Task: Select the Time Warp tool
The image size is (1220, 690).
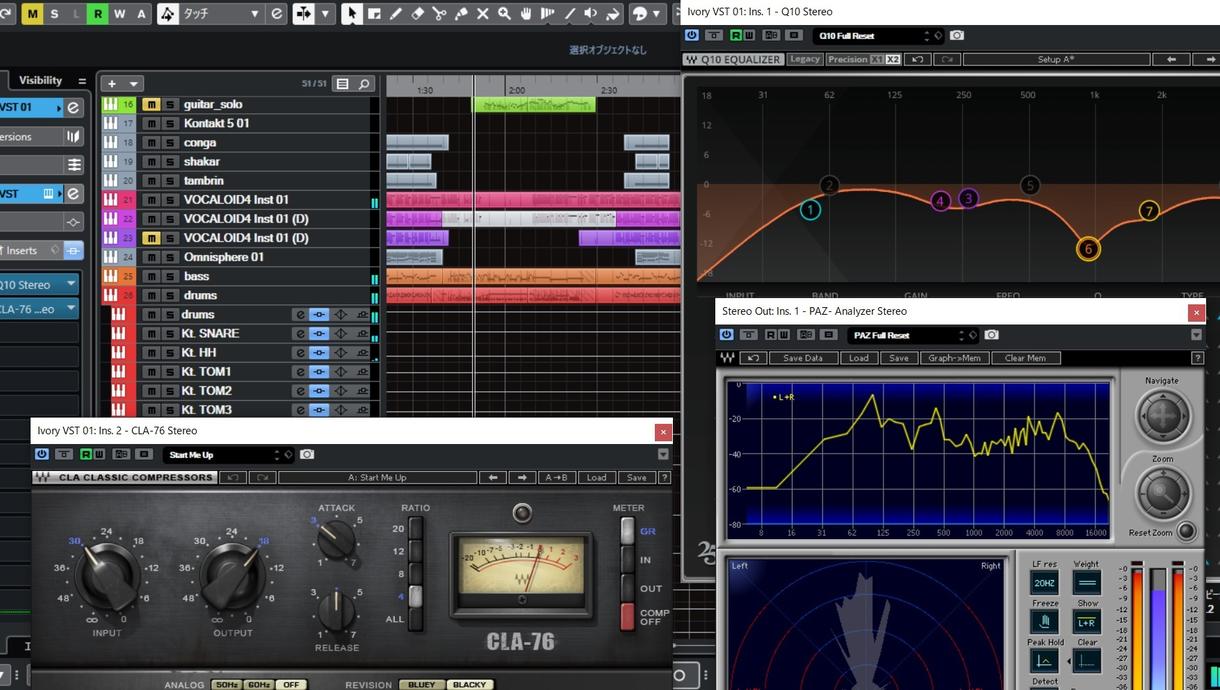Action: [548, 14]
